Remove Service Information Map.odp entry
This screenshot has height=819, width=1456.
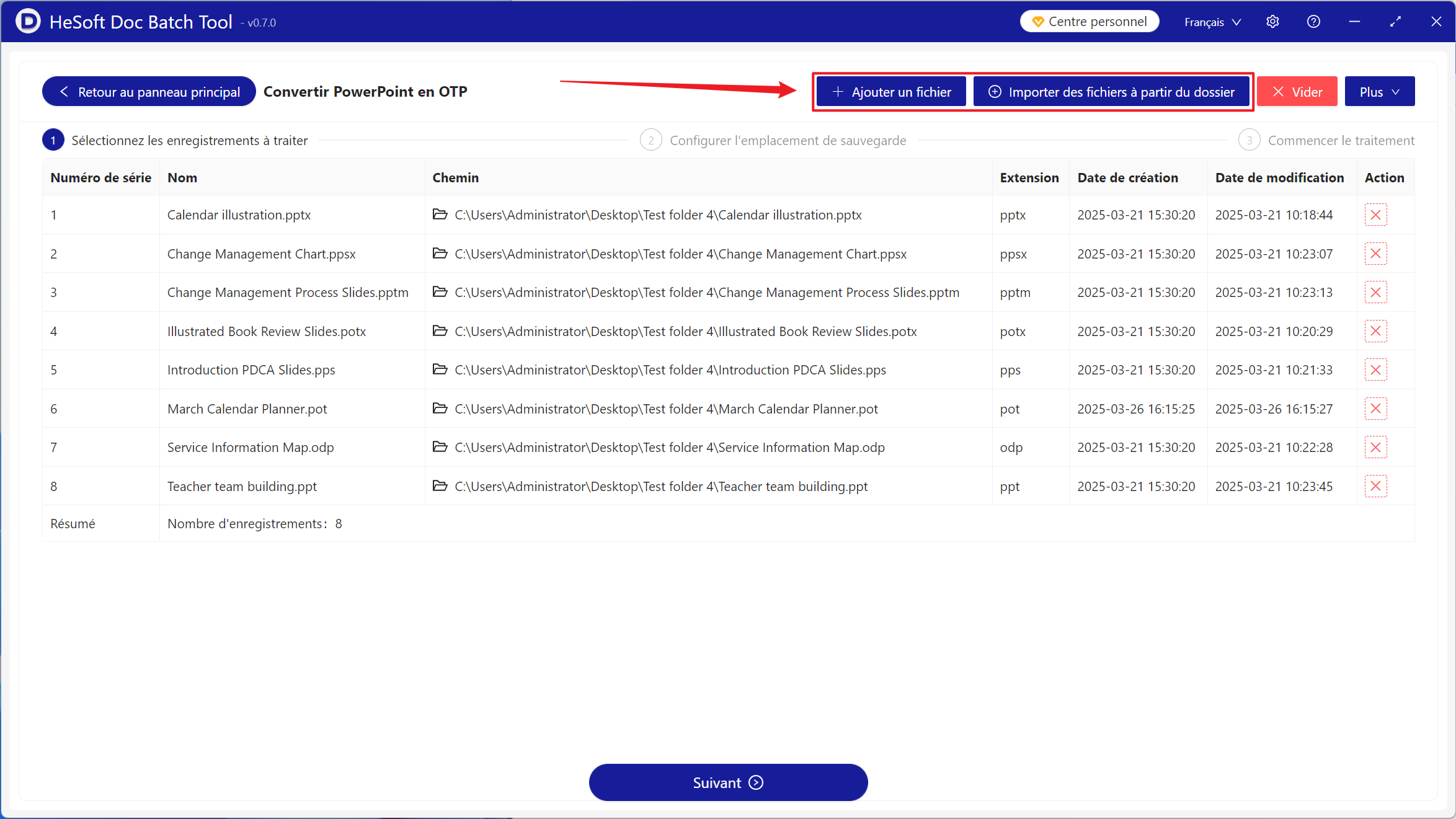(1375, 448)
